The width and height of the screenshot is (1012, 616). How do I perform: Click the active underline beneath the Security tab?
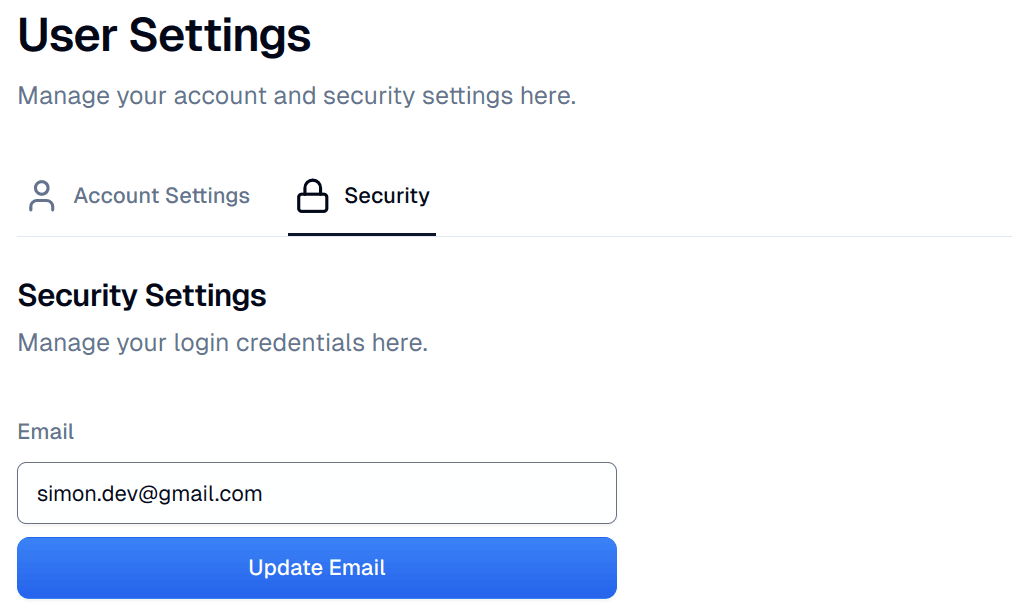pyautogui.click(x=362, y=234)
